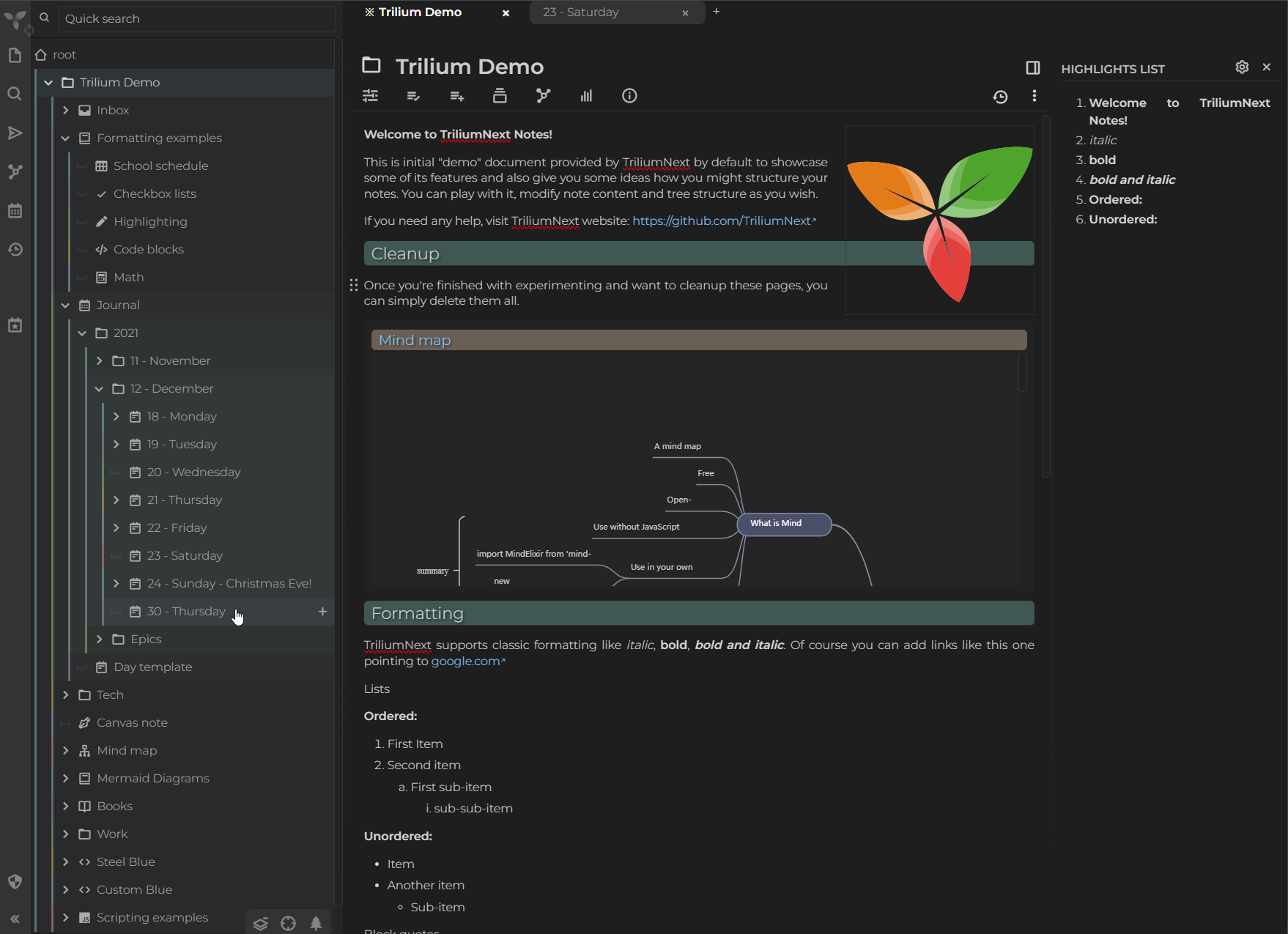Open today's journal note launcher icon

tap(15, 325)
